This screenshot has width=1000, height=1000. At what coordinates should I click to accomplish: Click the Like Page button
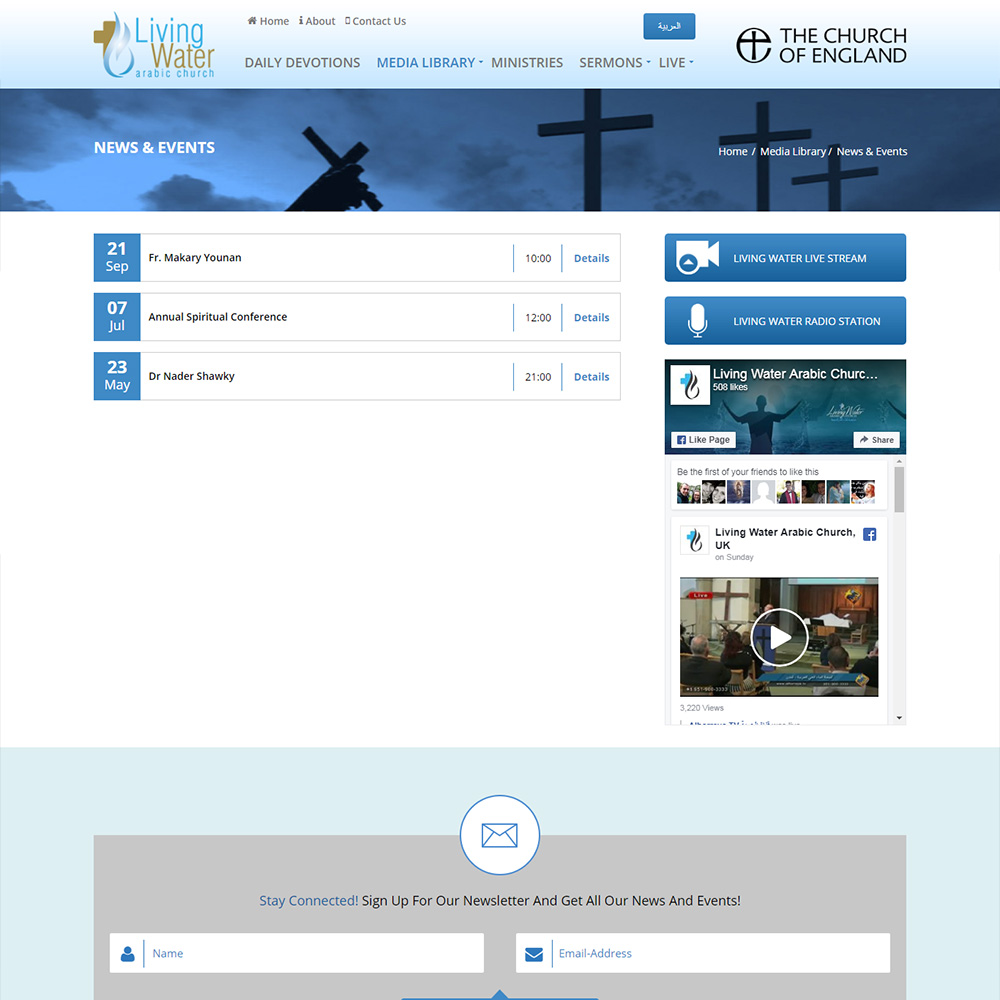point(703,440)
